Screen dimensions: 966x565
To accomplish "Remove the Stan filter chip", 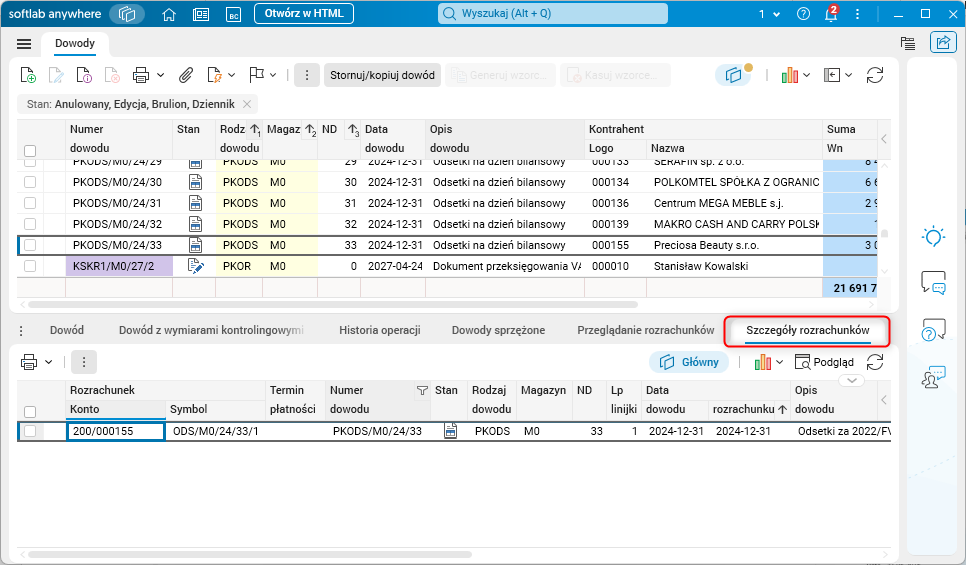I will [x=247, y=104].
